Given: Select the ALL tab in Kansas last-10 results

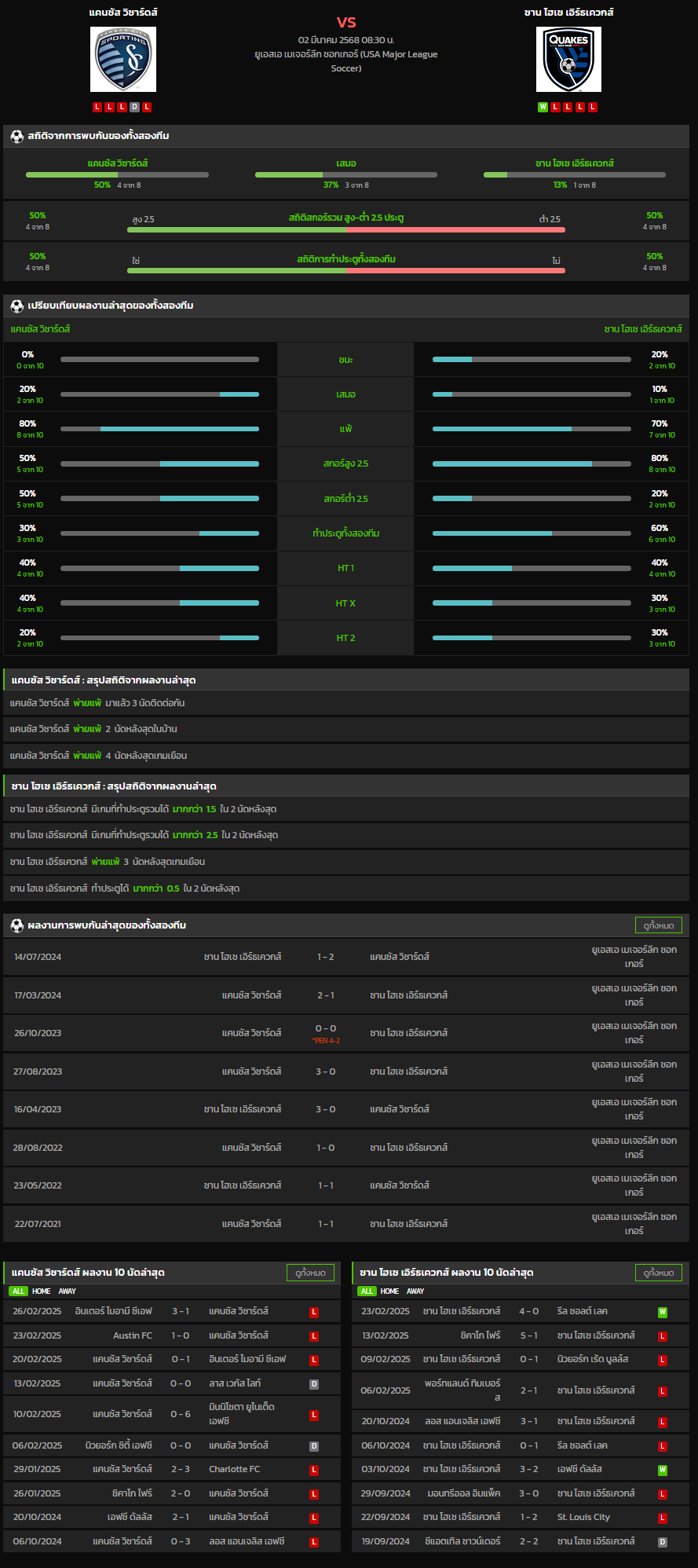Looking at the screenshot, I should pyautogui.click(x=18, y=1291).
